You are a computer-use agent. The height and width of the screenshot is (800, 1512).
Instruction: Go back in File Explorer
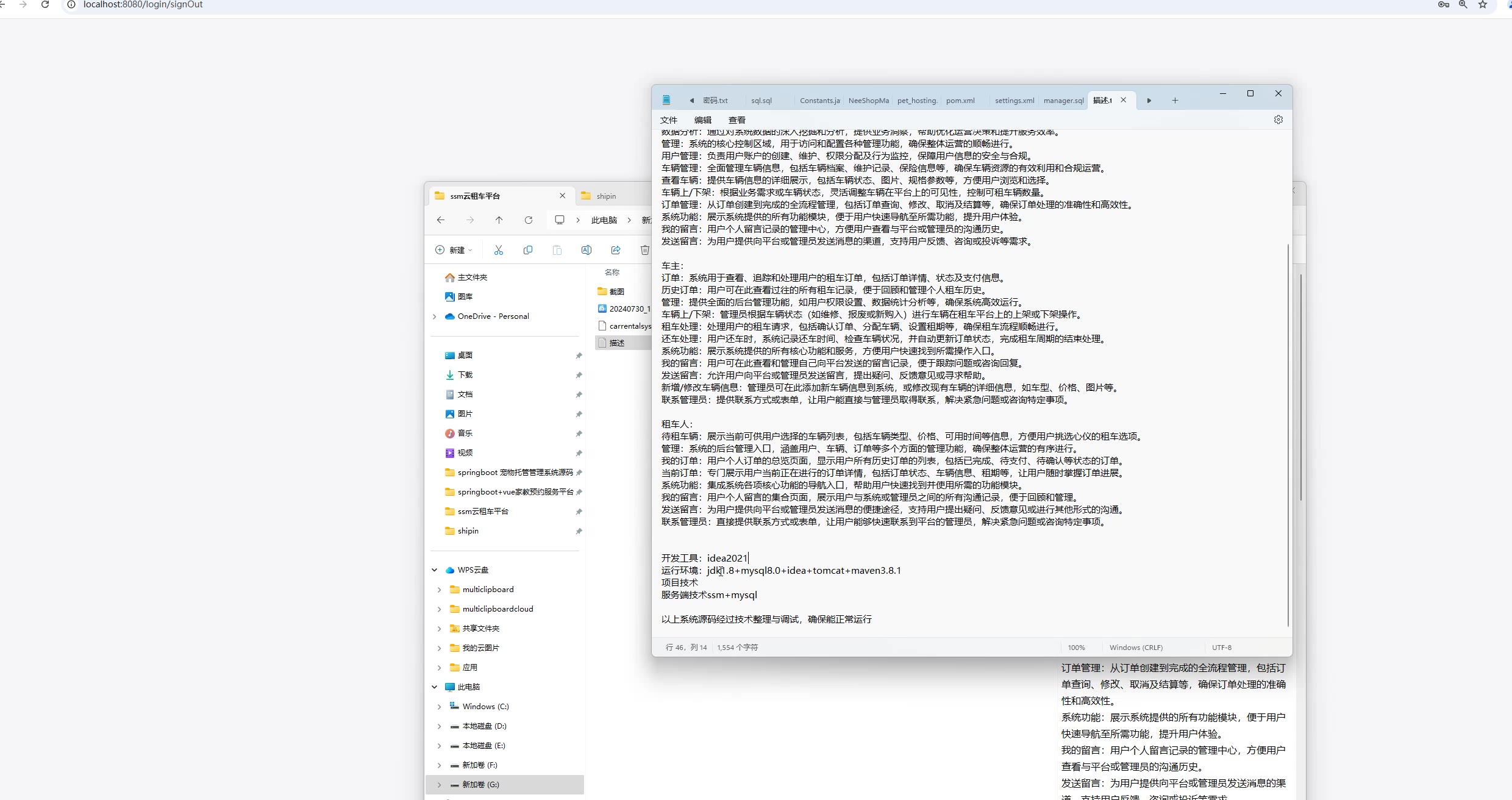441,220
